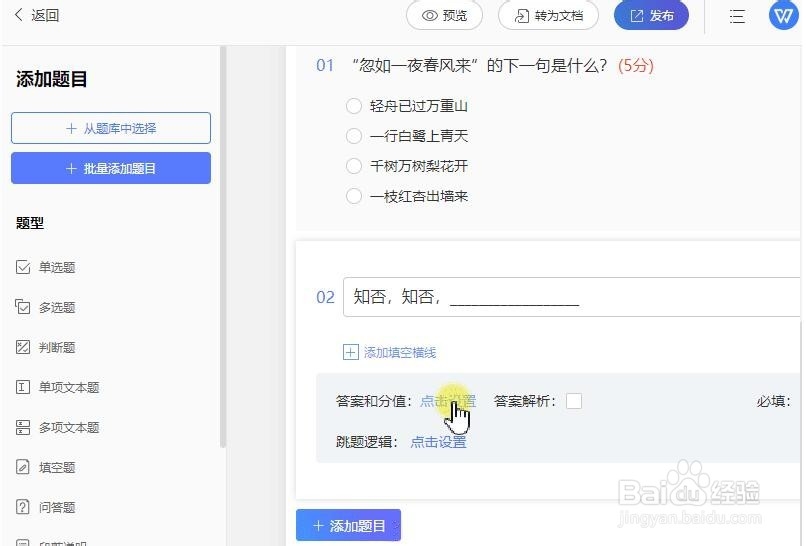
Task: Open 跳题逻辑 点击设置 link
Action: (x=438, y=442)
